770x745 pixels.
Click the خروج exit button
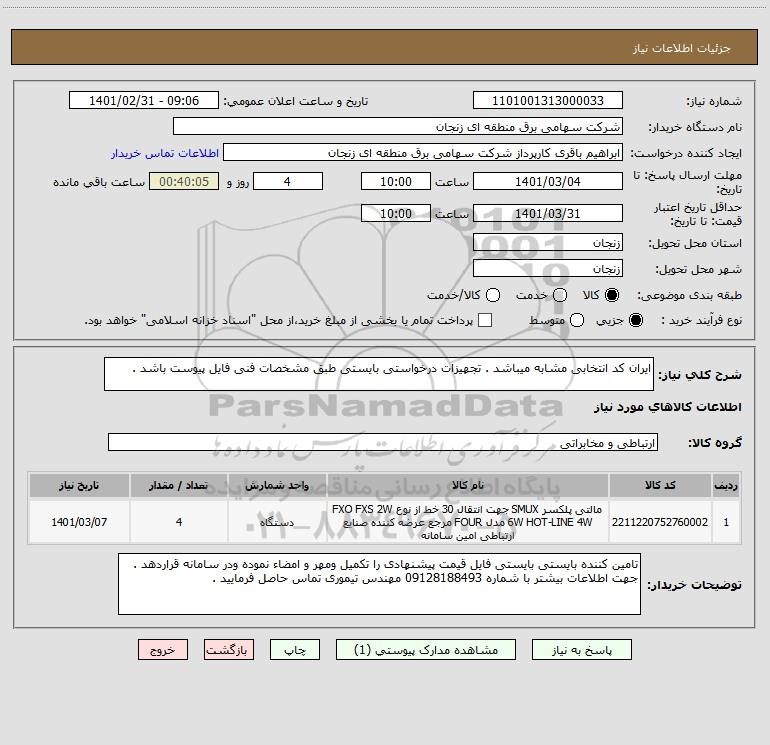click(x=163, y=650)
